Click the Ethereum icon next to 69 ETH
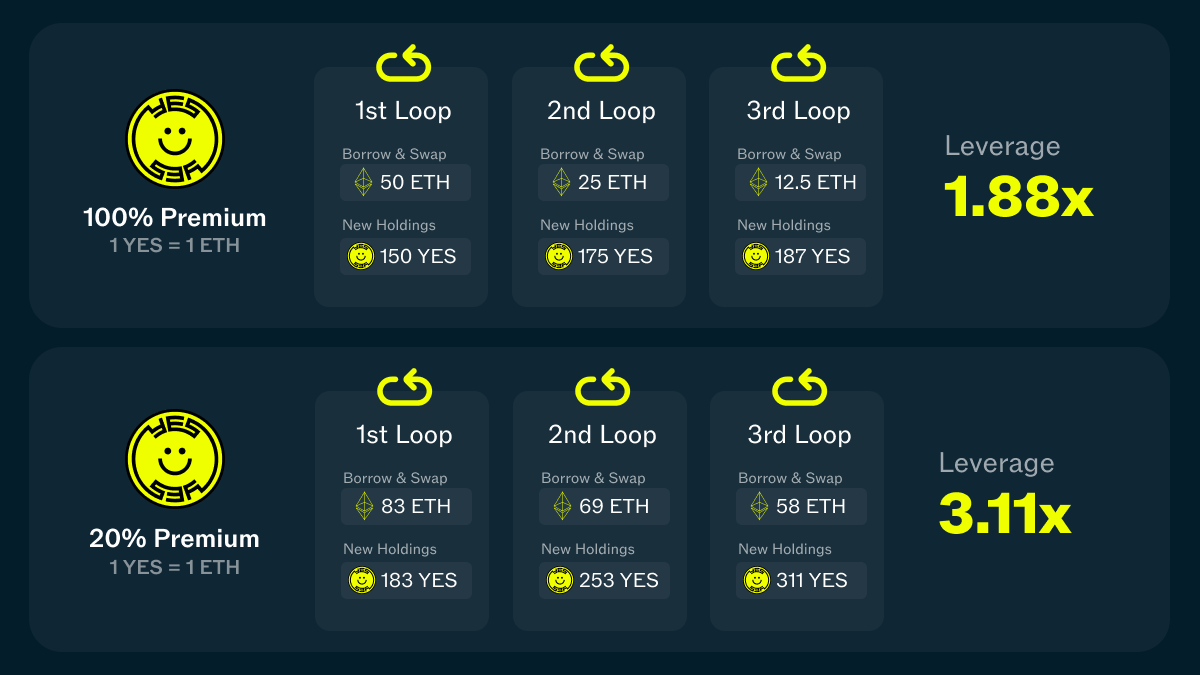 tap(562, 507)
